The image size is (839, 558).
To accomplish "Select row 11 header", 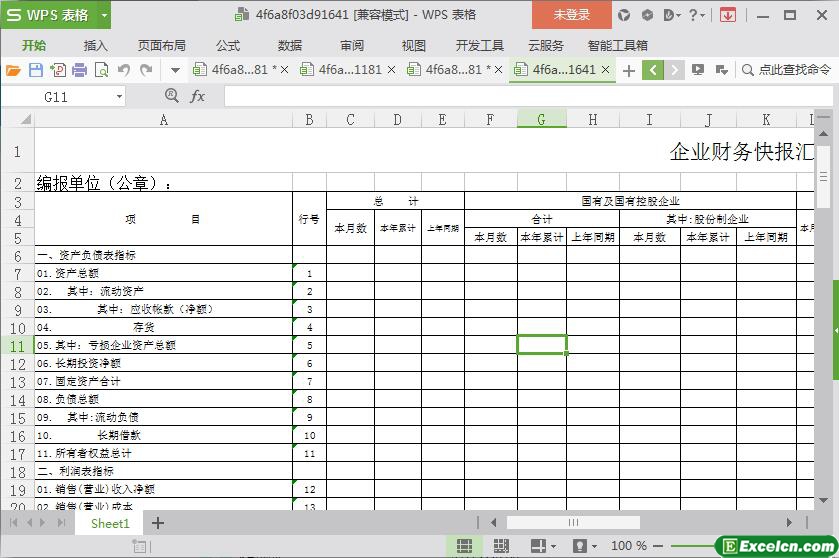I will pos(18,346).
